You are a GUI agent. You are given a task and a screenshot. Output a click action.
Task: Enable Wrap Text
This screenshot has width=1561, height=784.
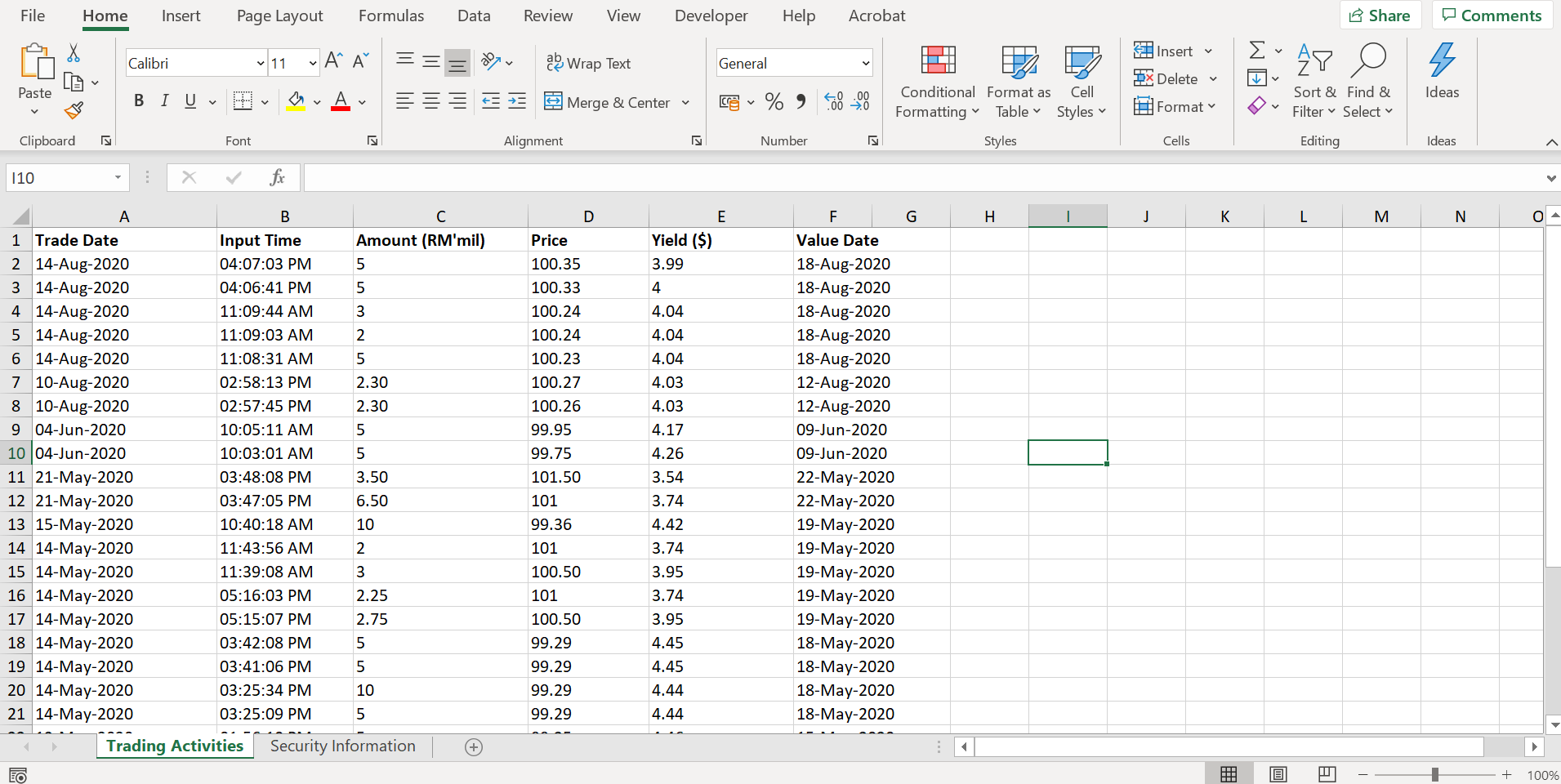589,63
